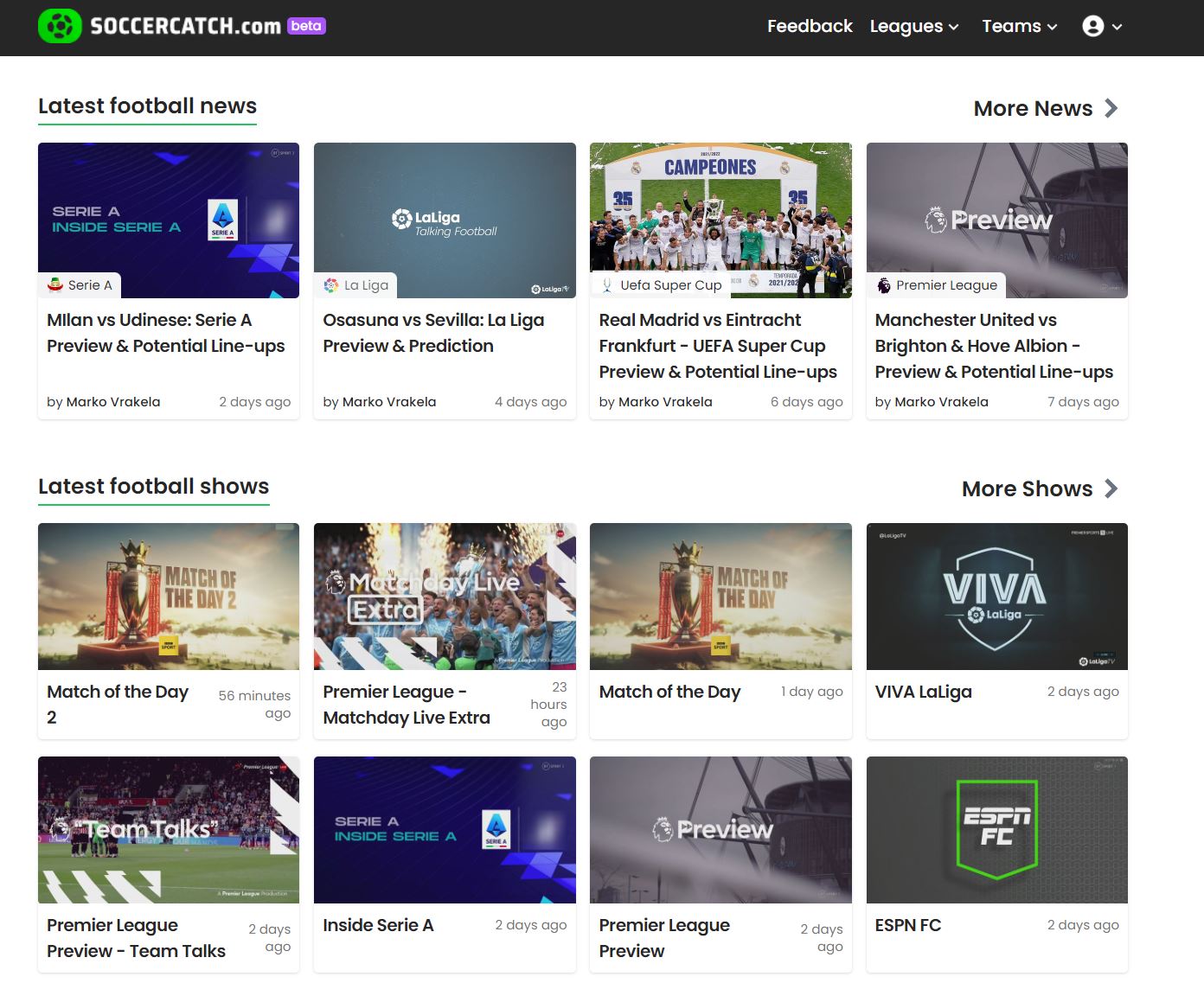Click the ESPN FC thumbnail

point(996,830)
